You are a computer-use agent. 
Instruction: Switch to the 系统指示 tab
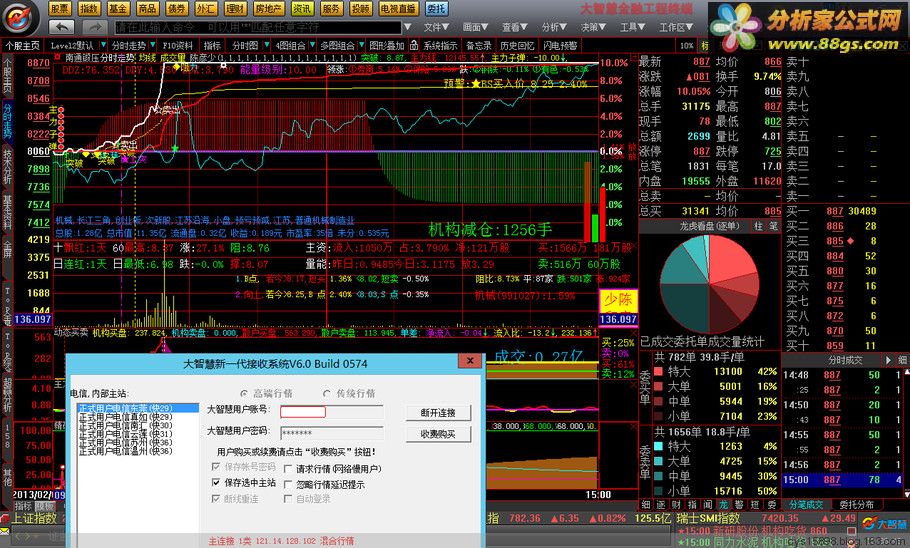(x=440, y=45)
